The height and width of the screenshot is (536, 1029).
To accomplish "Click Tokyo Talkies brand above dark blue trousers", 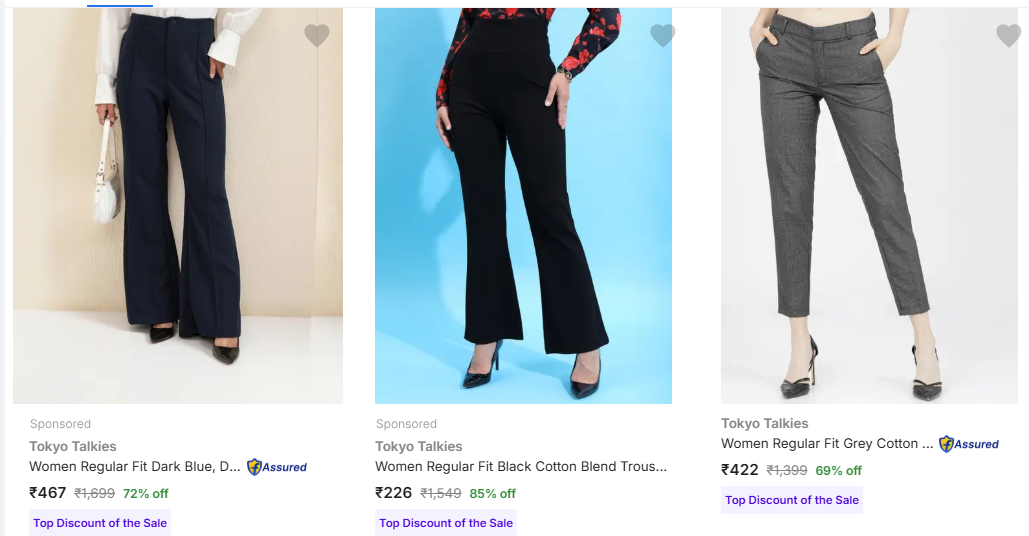I will 73,446.
